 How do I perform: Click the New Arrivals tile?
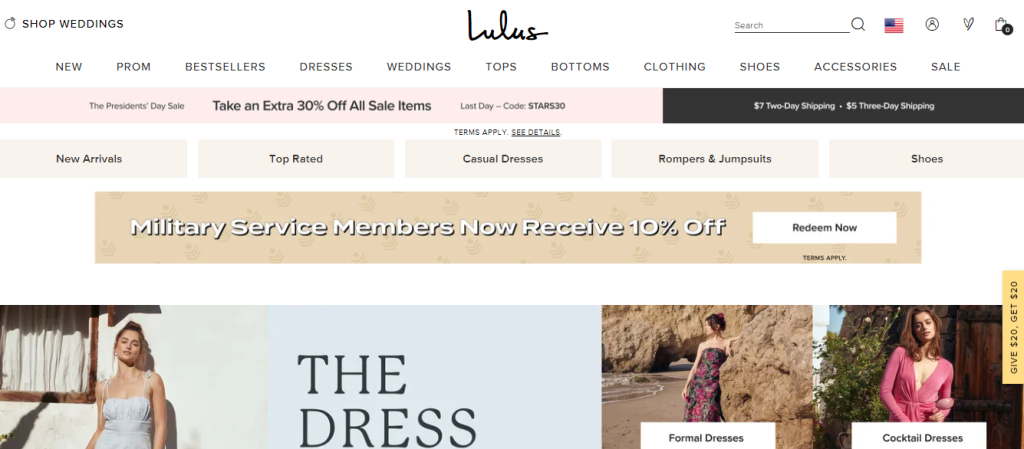(x=89, y=159)
